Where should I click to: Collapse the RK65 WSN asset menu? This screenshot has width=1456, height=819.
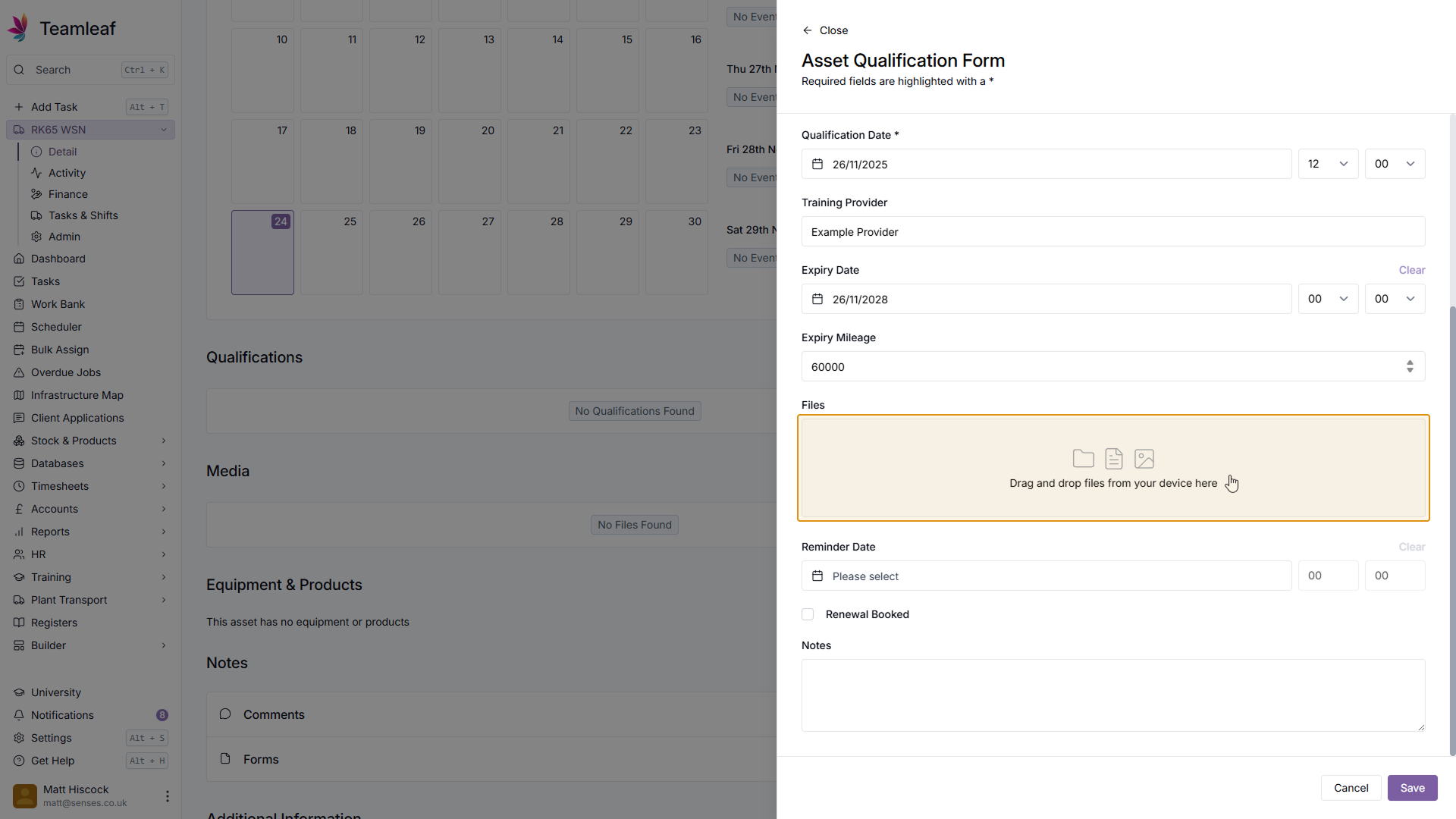click(x=164, y=130)
